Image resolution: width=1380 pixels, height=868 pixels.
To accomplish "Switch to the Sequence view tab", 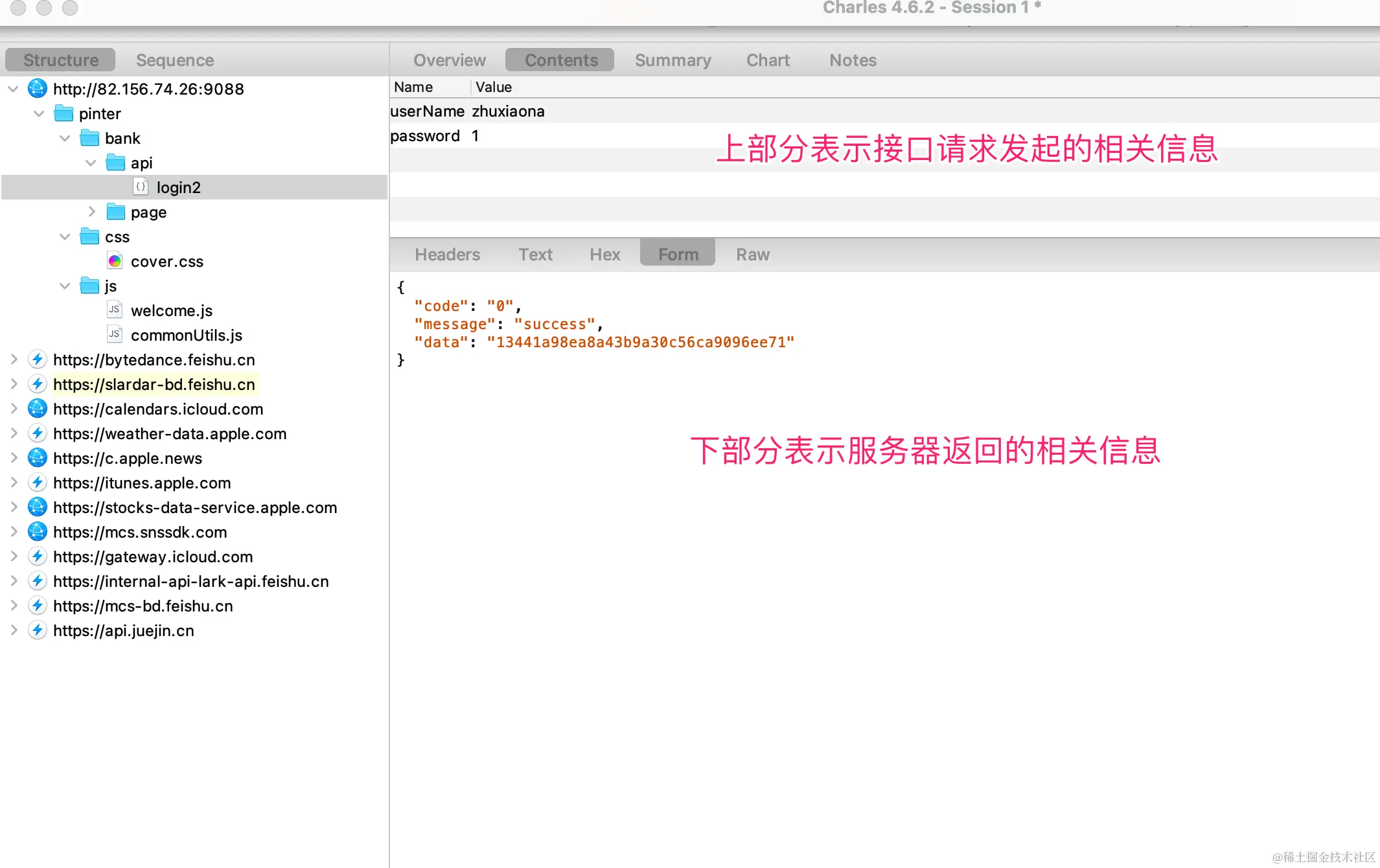I will [x=175, y=60].
